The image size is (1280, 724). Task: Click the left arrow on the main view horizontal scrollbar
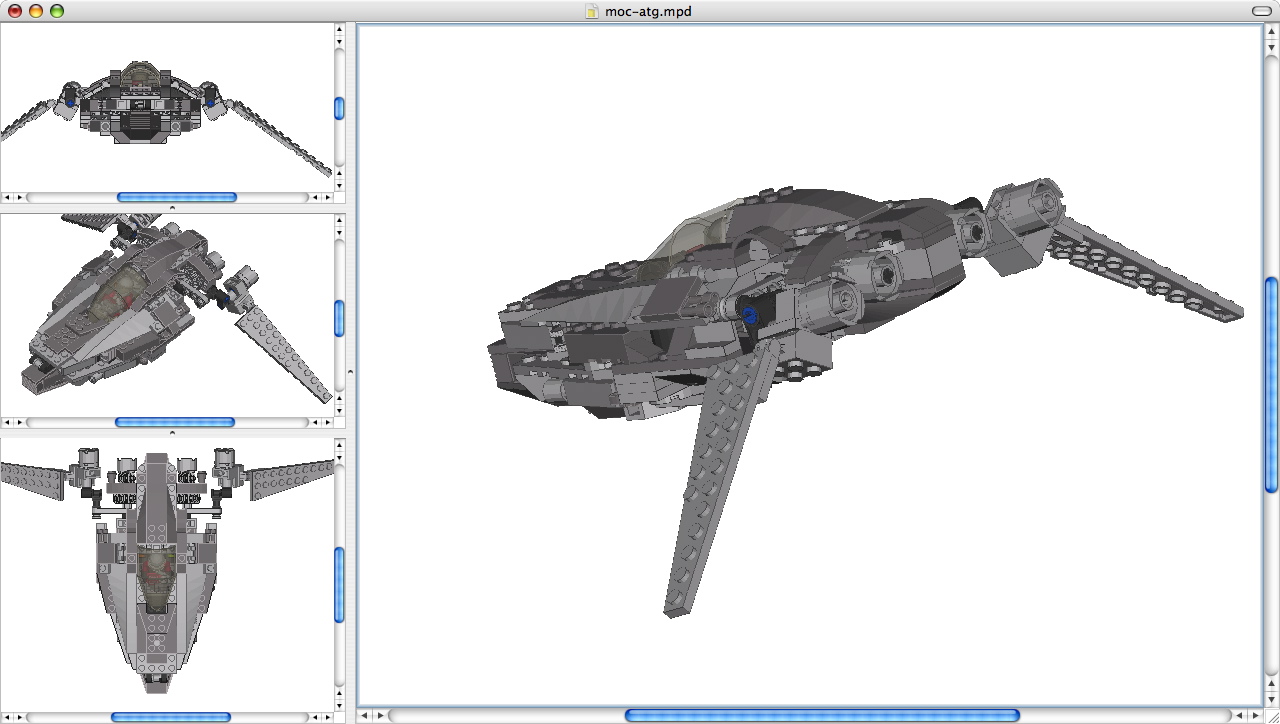coord(366,714)
